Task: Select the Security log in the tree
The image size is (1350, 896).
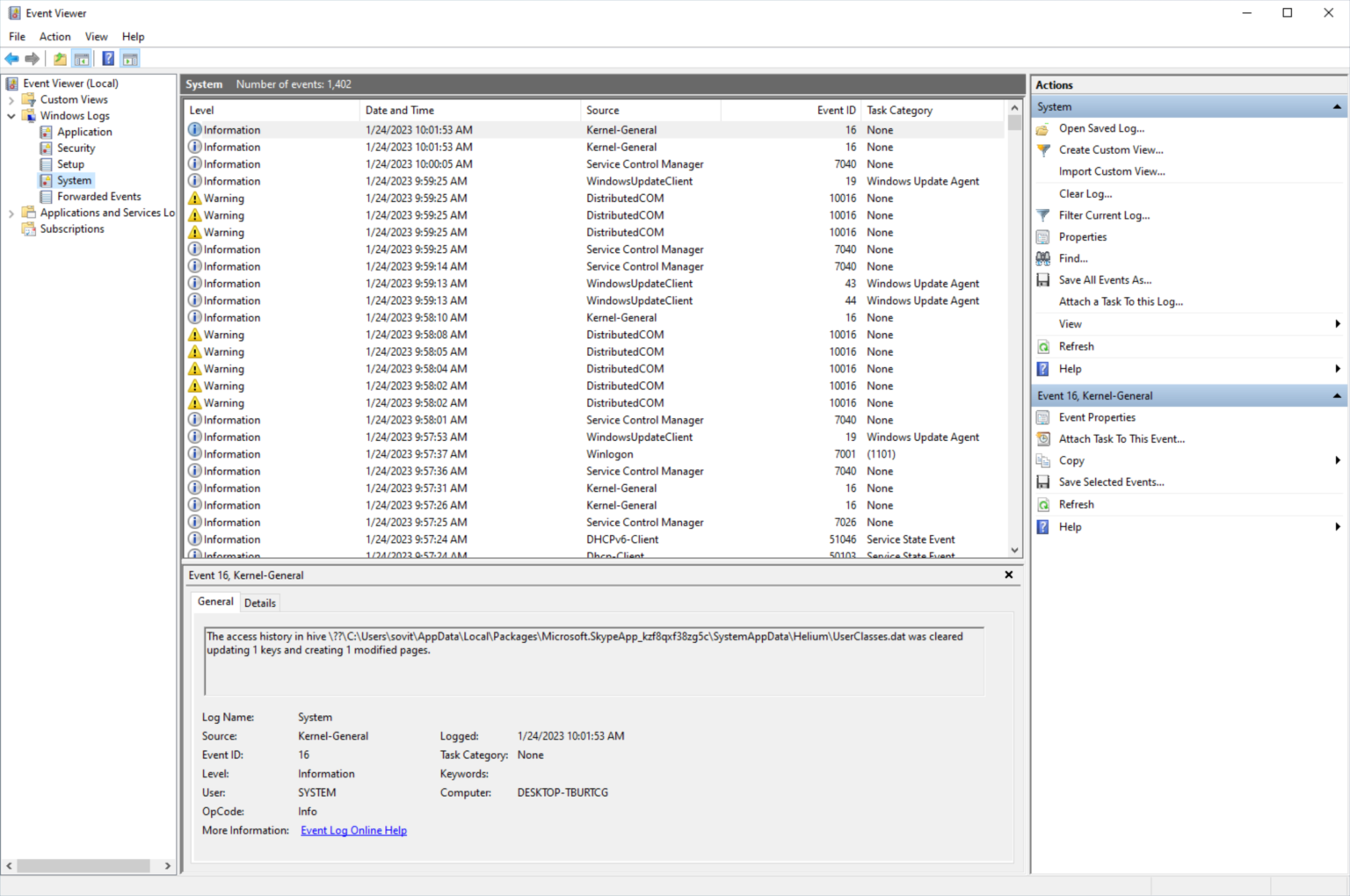Action: coord(76,148)
